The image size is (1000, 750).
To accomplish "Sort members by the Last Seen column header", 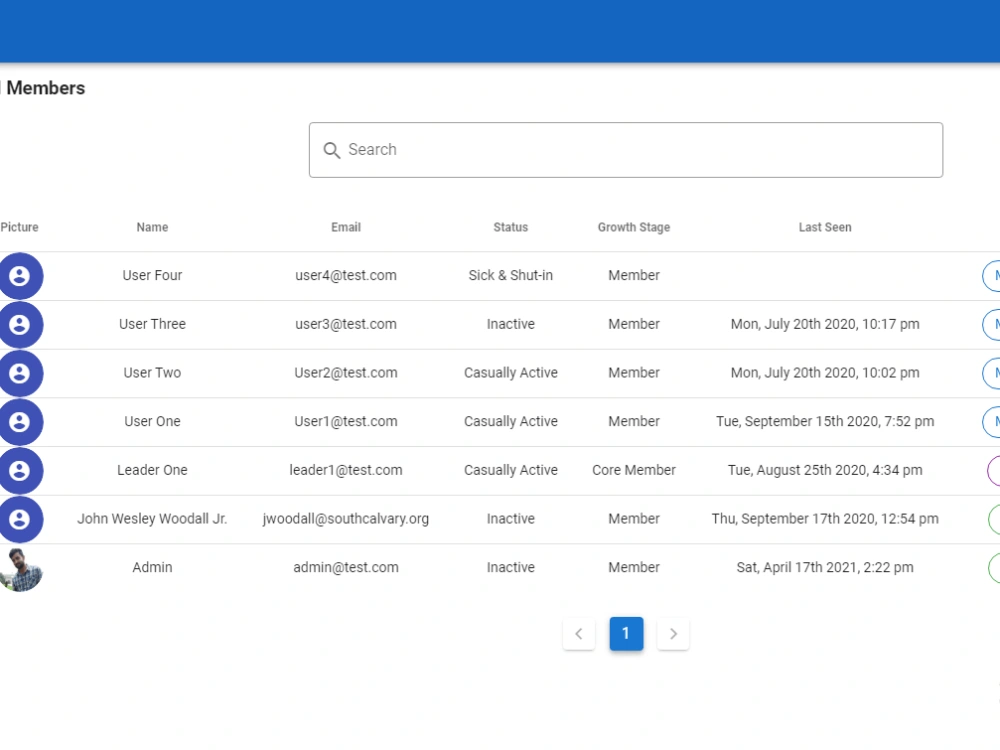I will 825,227.
